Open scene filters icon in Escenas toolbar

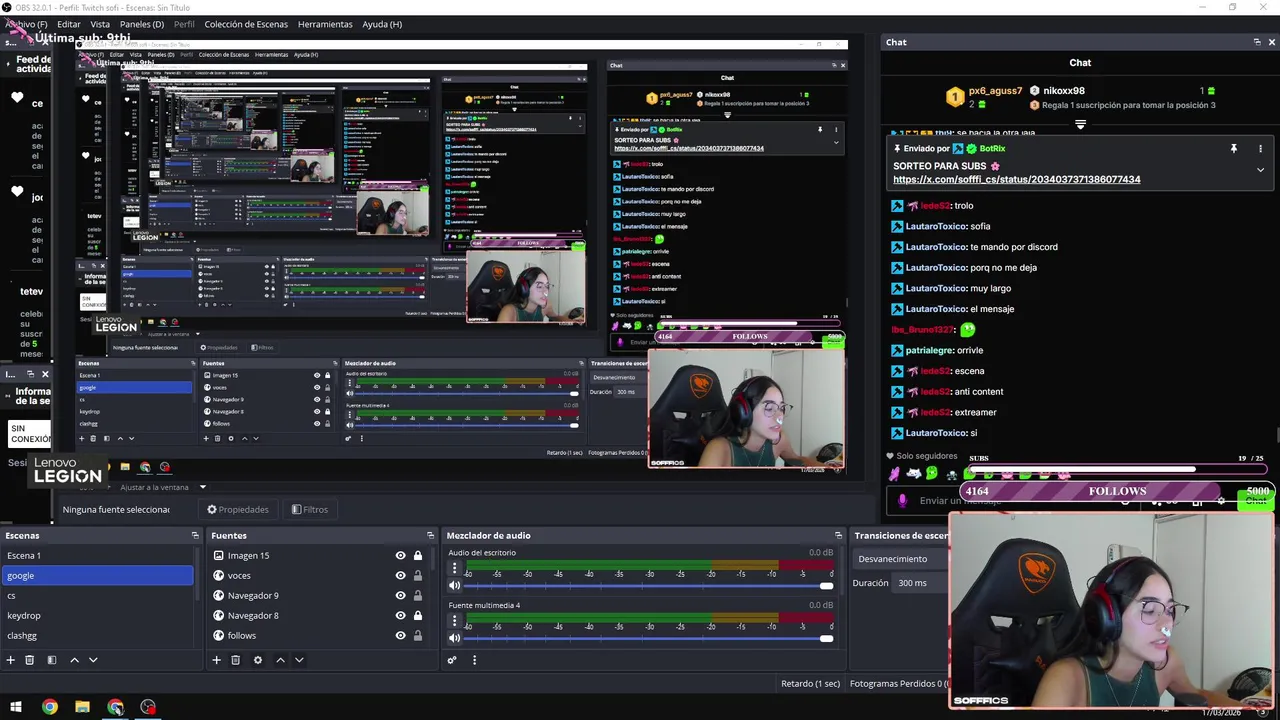(52, 660)
